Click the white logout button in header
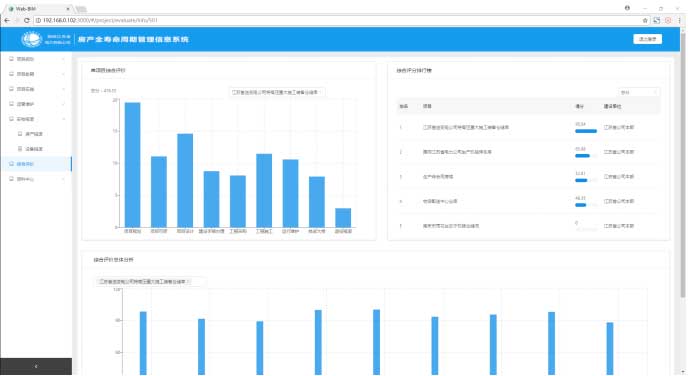The width and height of the screenshot is (693, 376). coord(647,39)
